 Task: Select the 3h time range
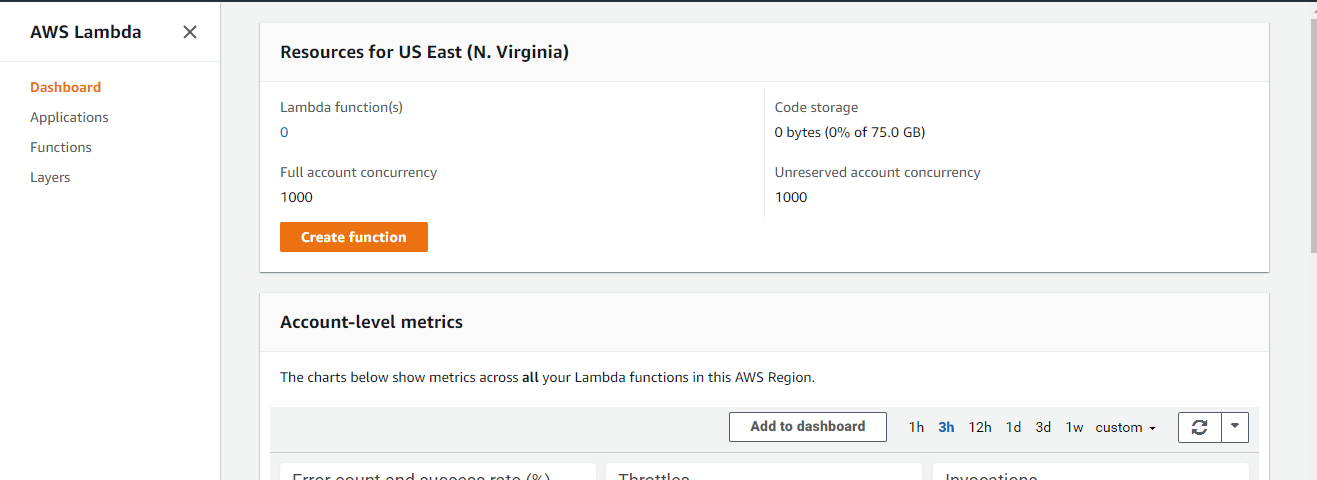946,427
